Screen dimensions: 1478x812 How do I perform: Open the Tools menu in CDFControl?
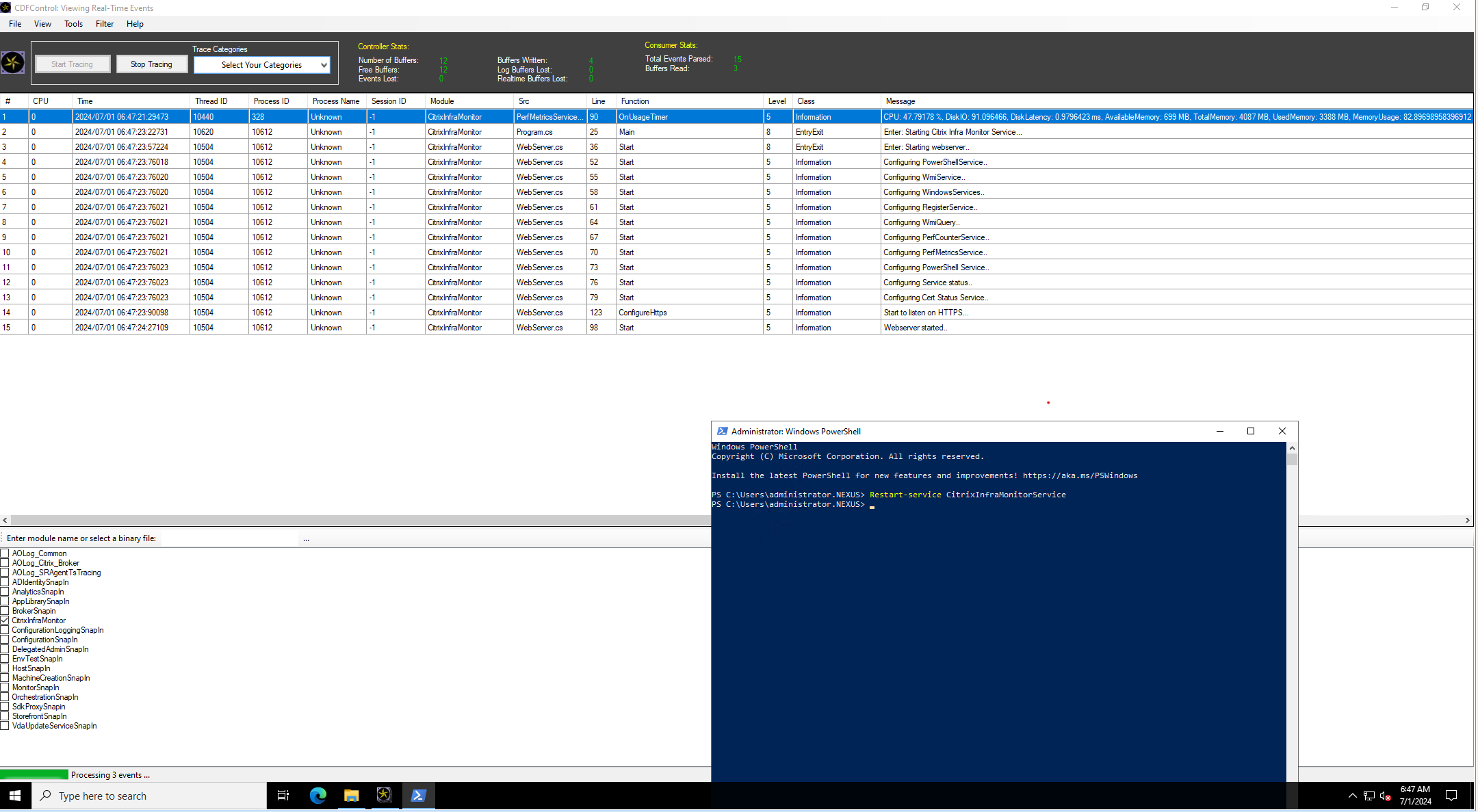pyautogui.click(x=73, y=23)
